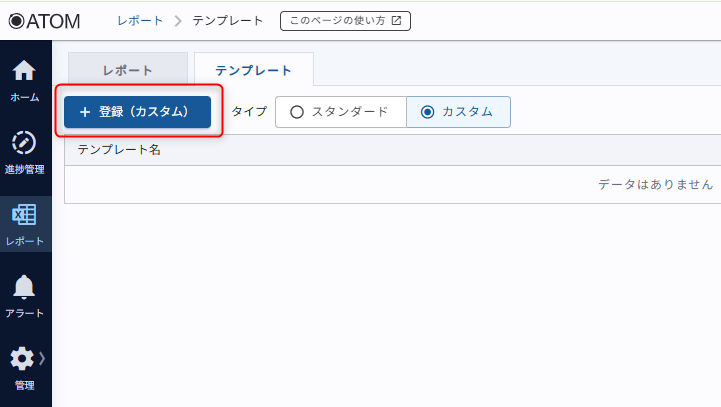Click 登録（カスタム） button
This screenshot has height=407, width=721.
click(138, 112)
